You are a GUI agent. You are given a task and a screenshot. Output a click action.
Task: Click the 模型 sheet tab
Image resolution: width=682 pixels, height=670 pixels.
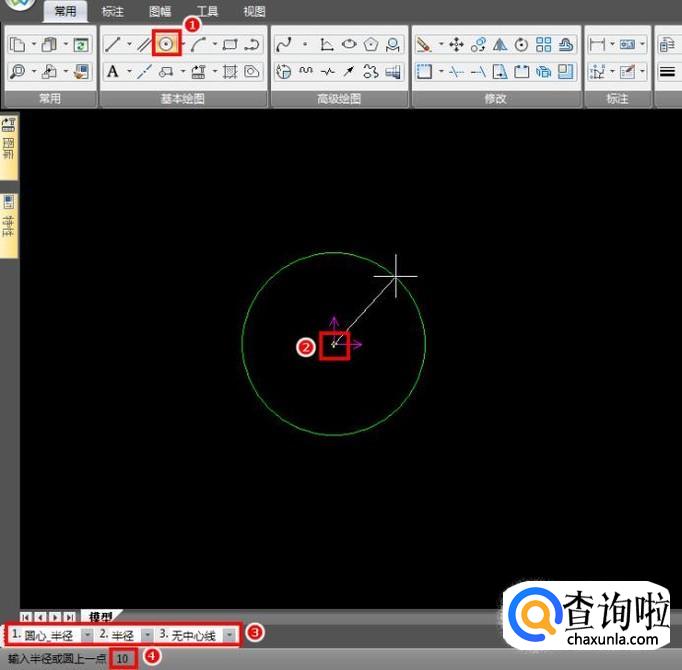click(x=100, y=616)
